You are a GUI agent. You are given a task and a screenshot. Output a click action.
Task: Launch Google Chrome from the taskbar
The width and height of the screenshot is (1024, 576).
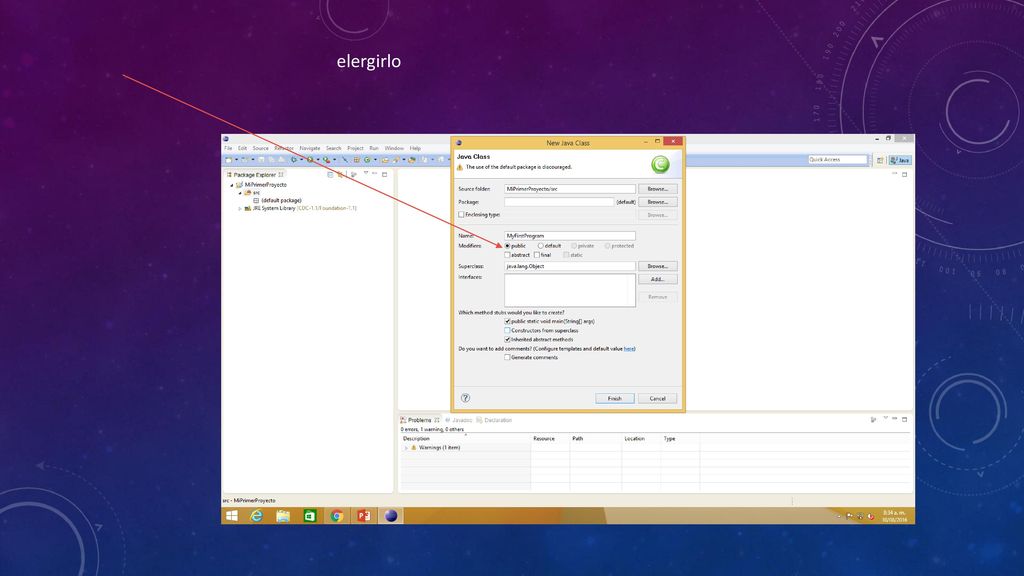pyautogui.click(x=336, y=516)
